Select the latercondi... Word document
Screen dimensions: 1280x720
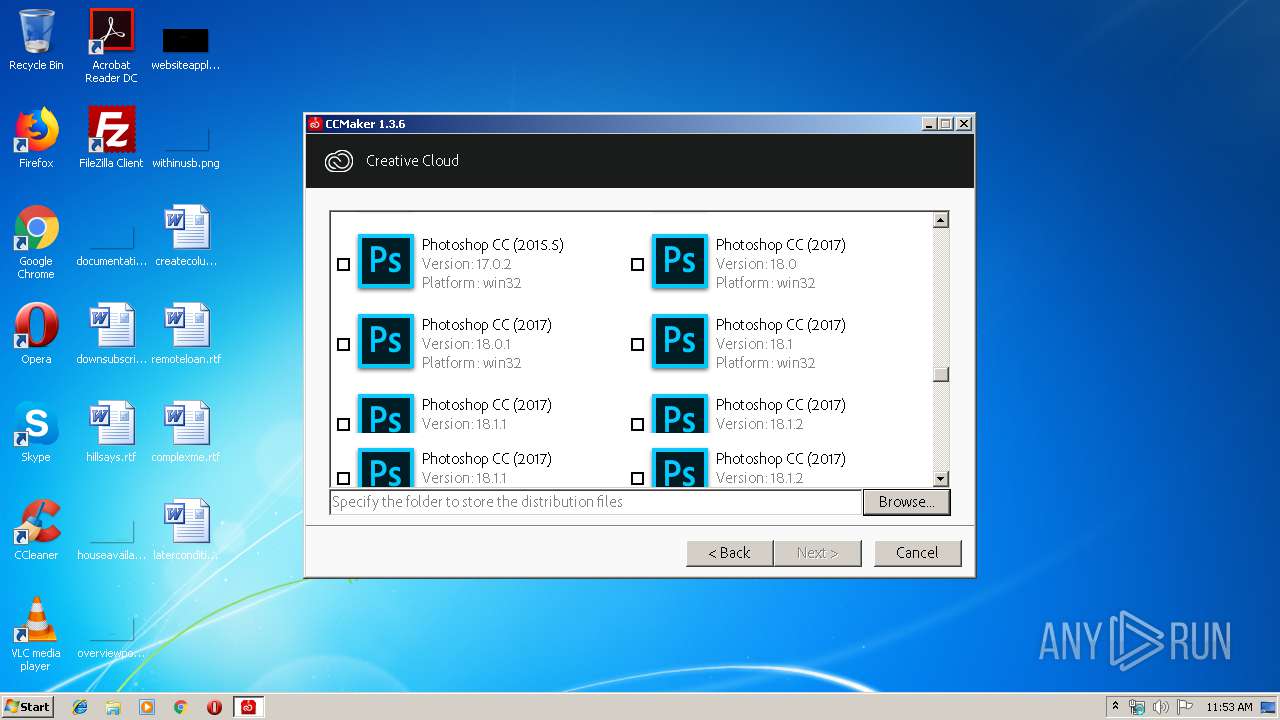click(x=186, y=530)
